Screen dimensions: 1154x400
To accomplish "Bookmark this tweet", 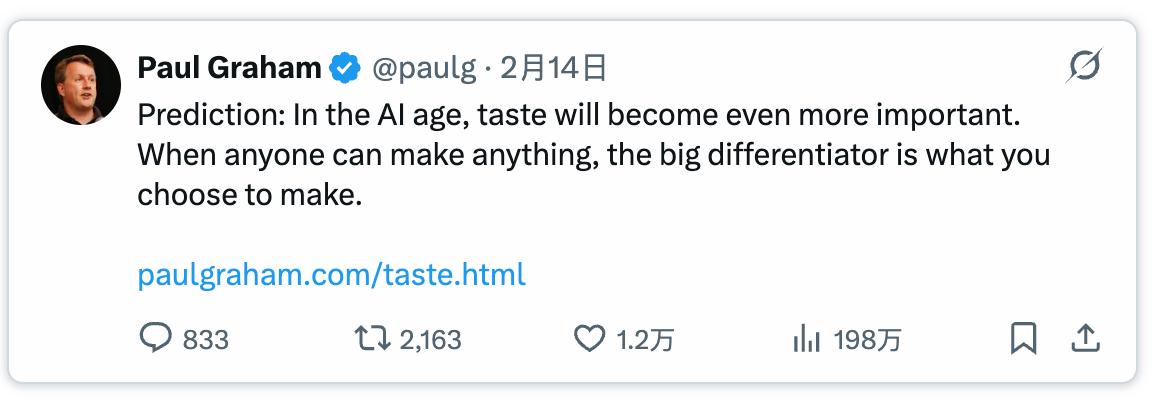I will pyautogui.click(x=1023, y=340).
